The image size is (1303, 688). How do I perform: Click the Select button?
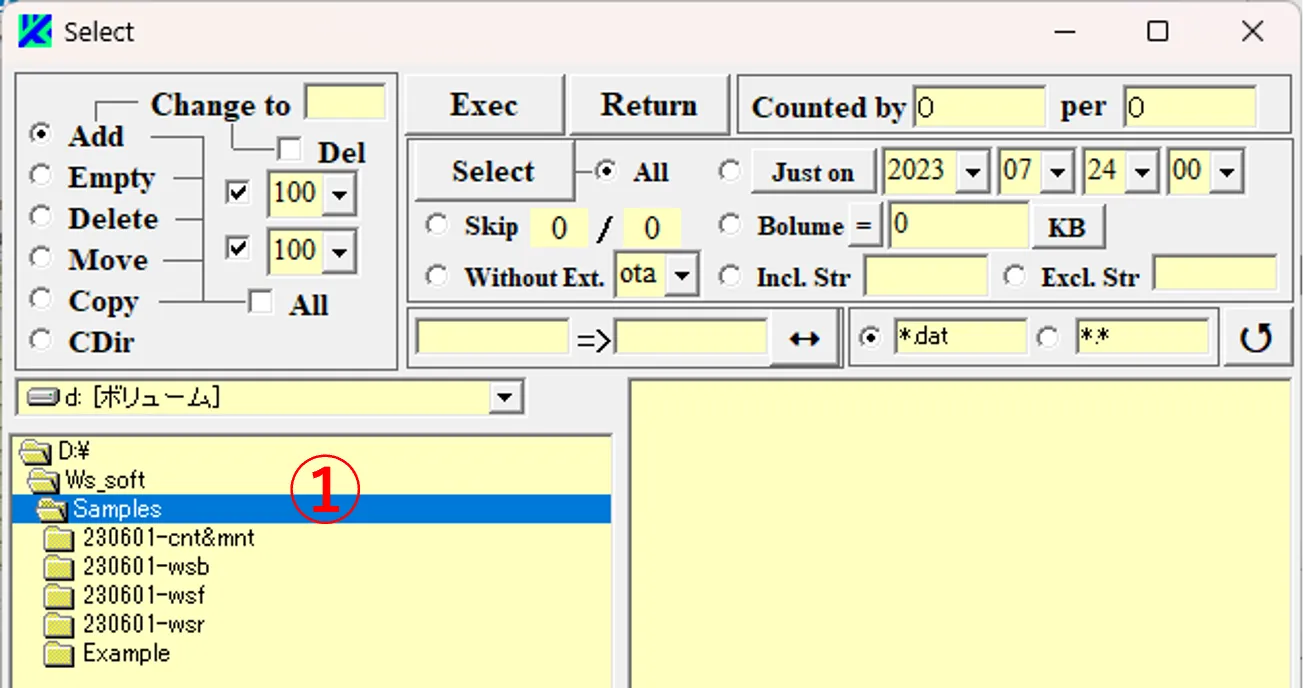pos(493,171)
